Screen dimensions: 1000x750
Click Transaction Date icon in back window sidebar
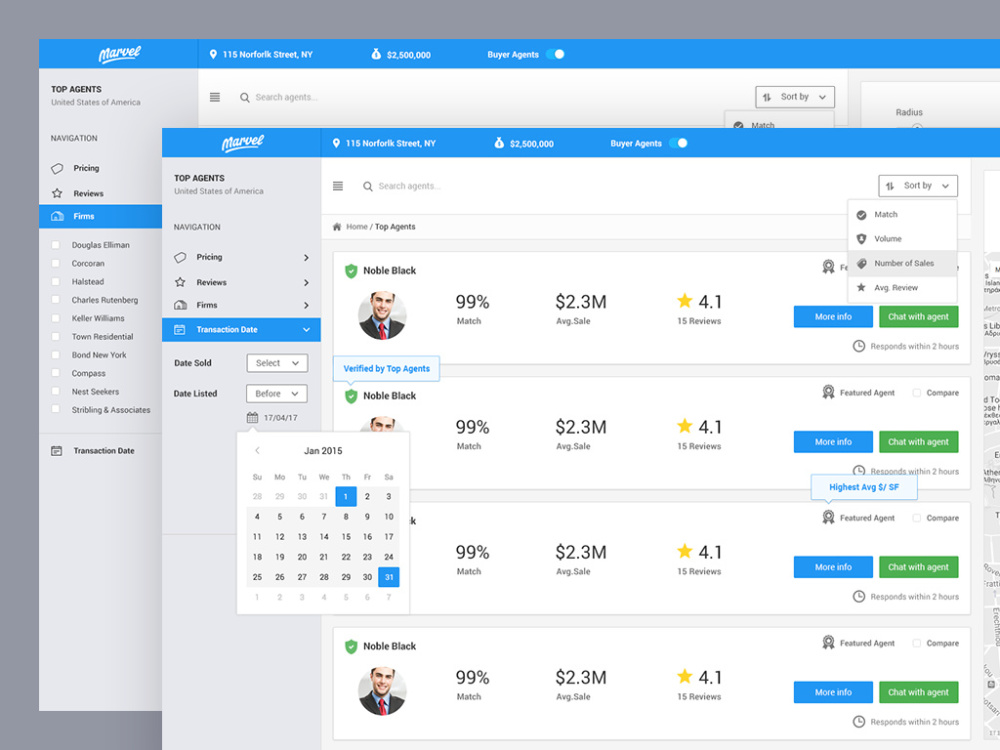57,451
